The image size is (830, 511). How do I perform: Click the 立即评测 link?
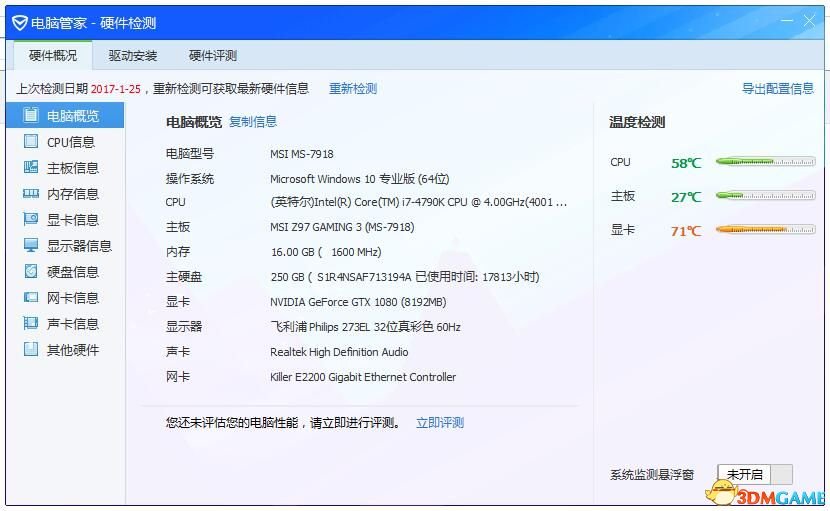click(440, 423)
